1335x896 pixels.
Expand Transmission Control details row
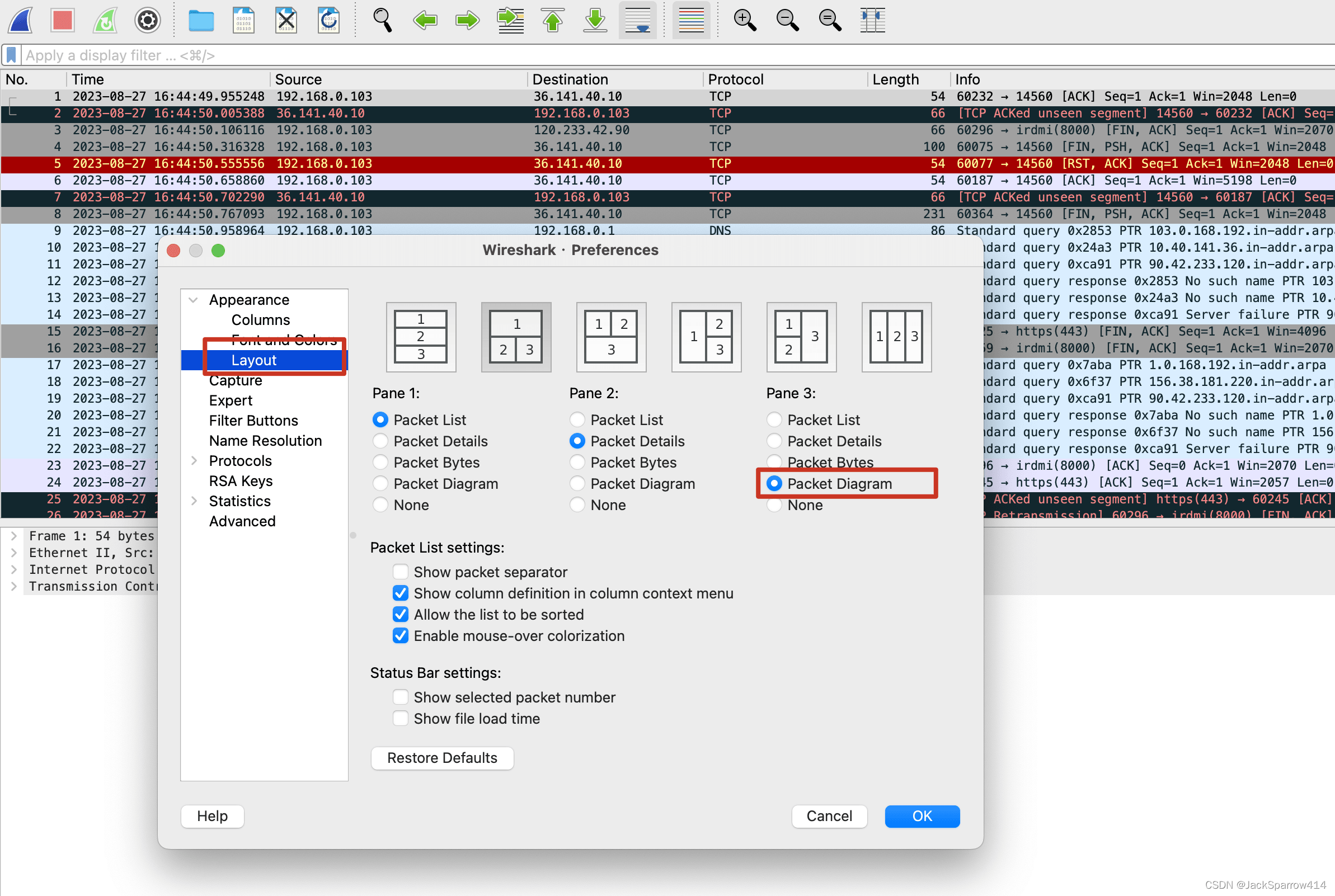[15, 586]
